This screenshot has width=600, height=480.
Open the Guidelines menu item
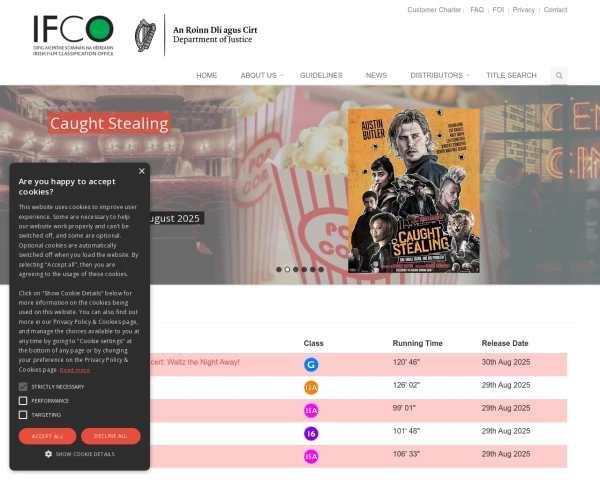pos(321,75)
